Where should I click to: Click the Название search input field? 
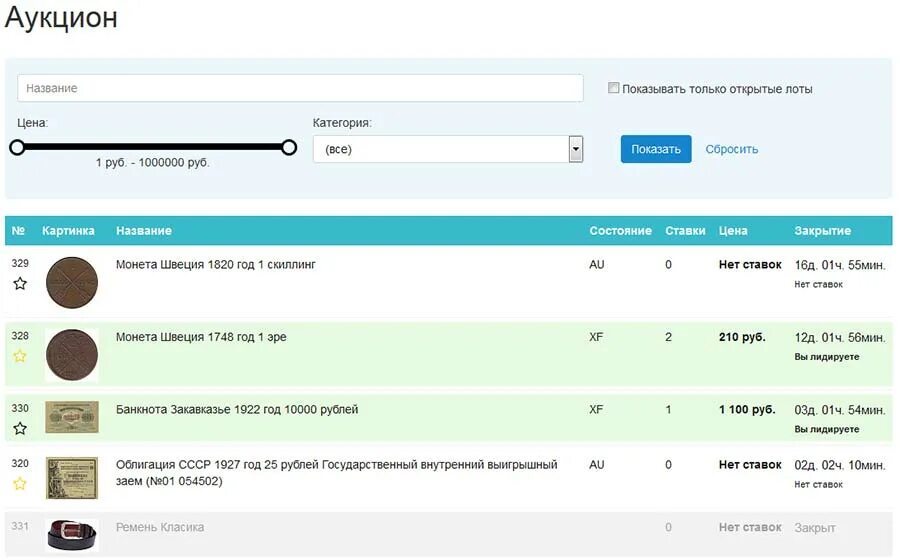point(300,88)
